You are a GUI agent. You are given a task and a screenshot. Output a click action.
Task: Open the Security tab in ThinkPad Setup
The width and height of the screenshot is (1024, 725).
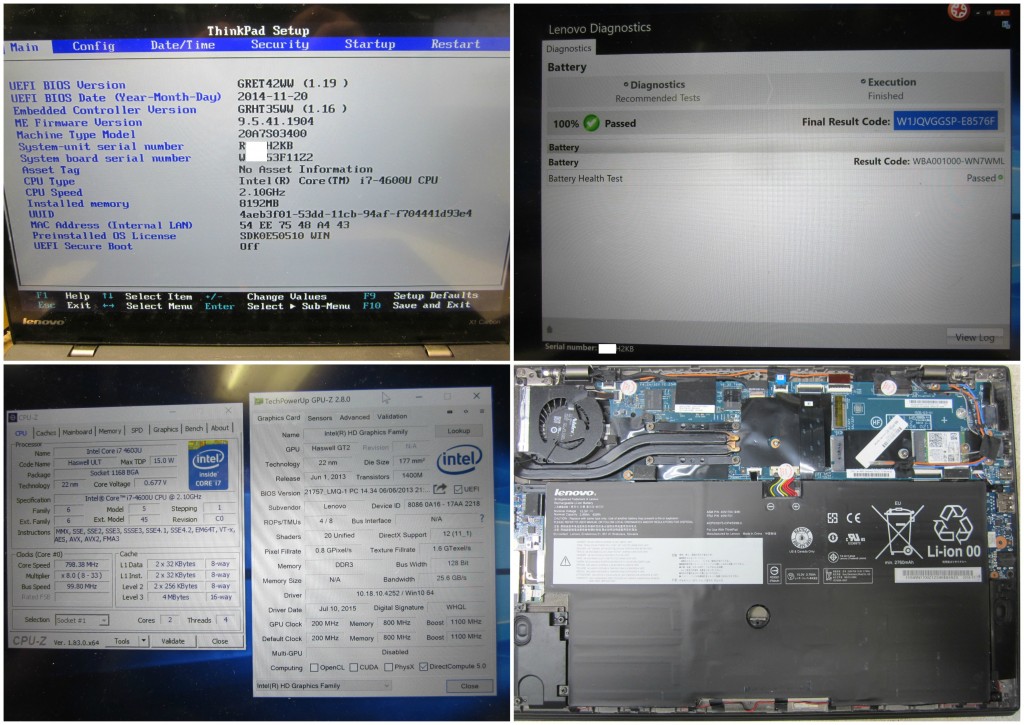point(280,44)
